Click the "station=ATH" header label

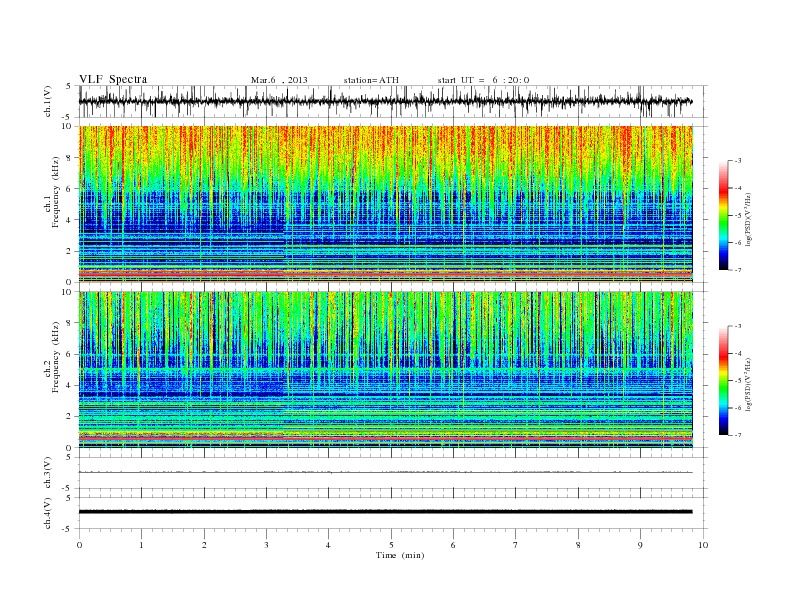tap(371, 80)
